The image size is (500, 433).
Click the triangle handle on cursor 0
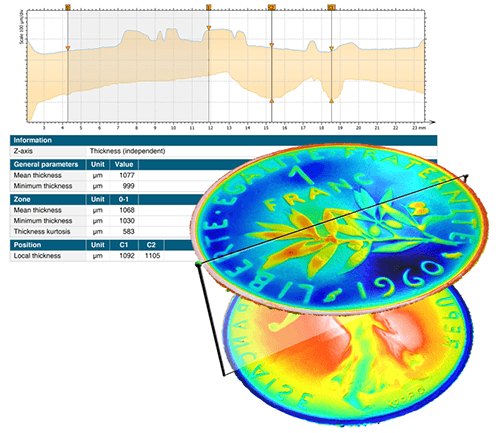point(68,48)
